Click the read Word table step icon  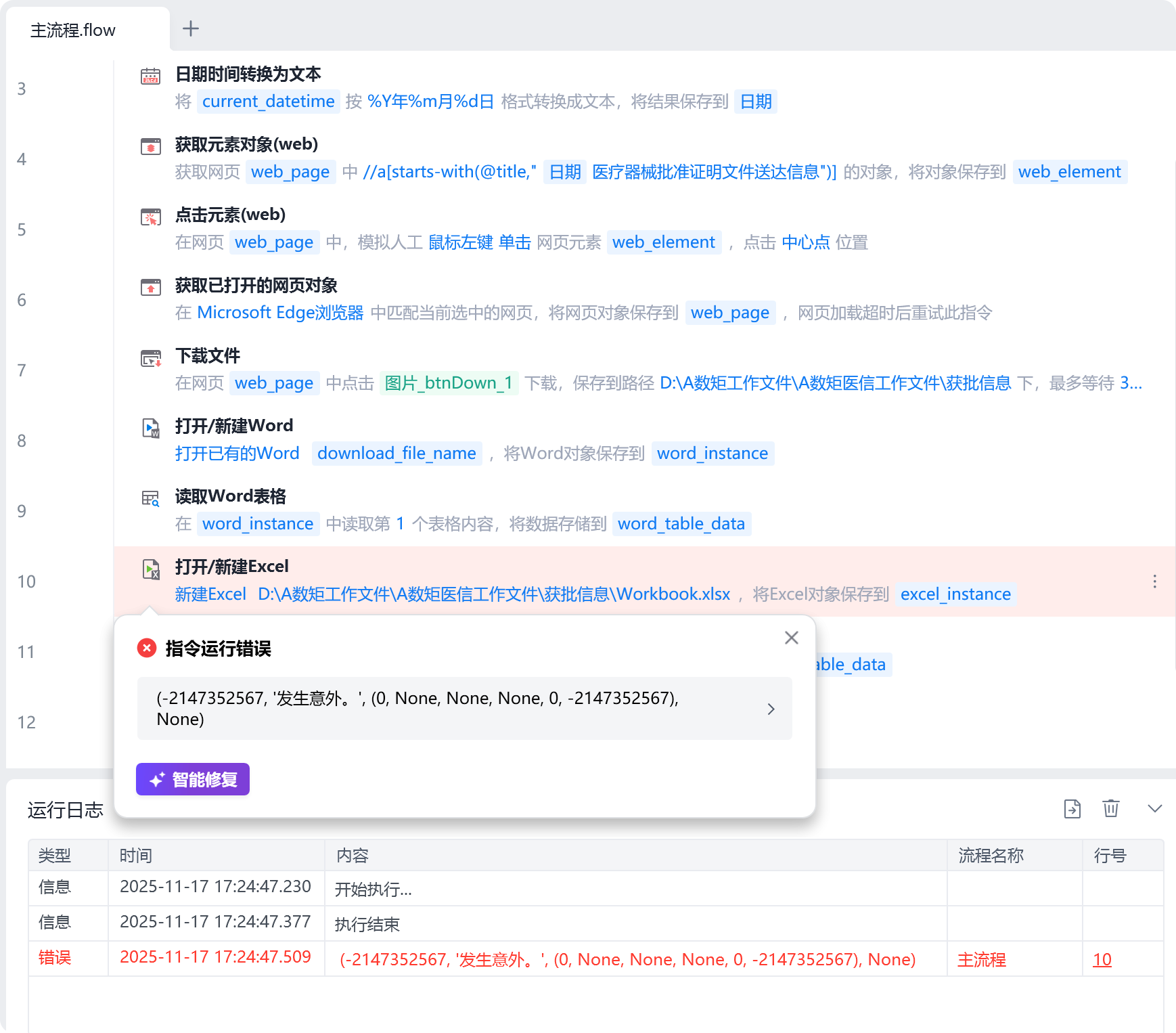coord(150,498)
